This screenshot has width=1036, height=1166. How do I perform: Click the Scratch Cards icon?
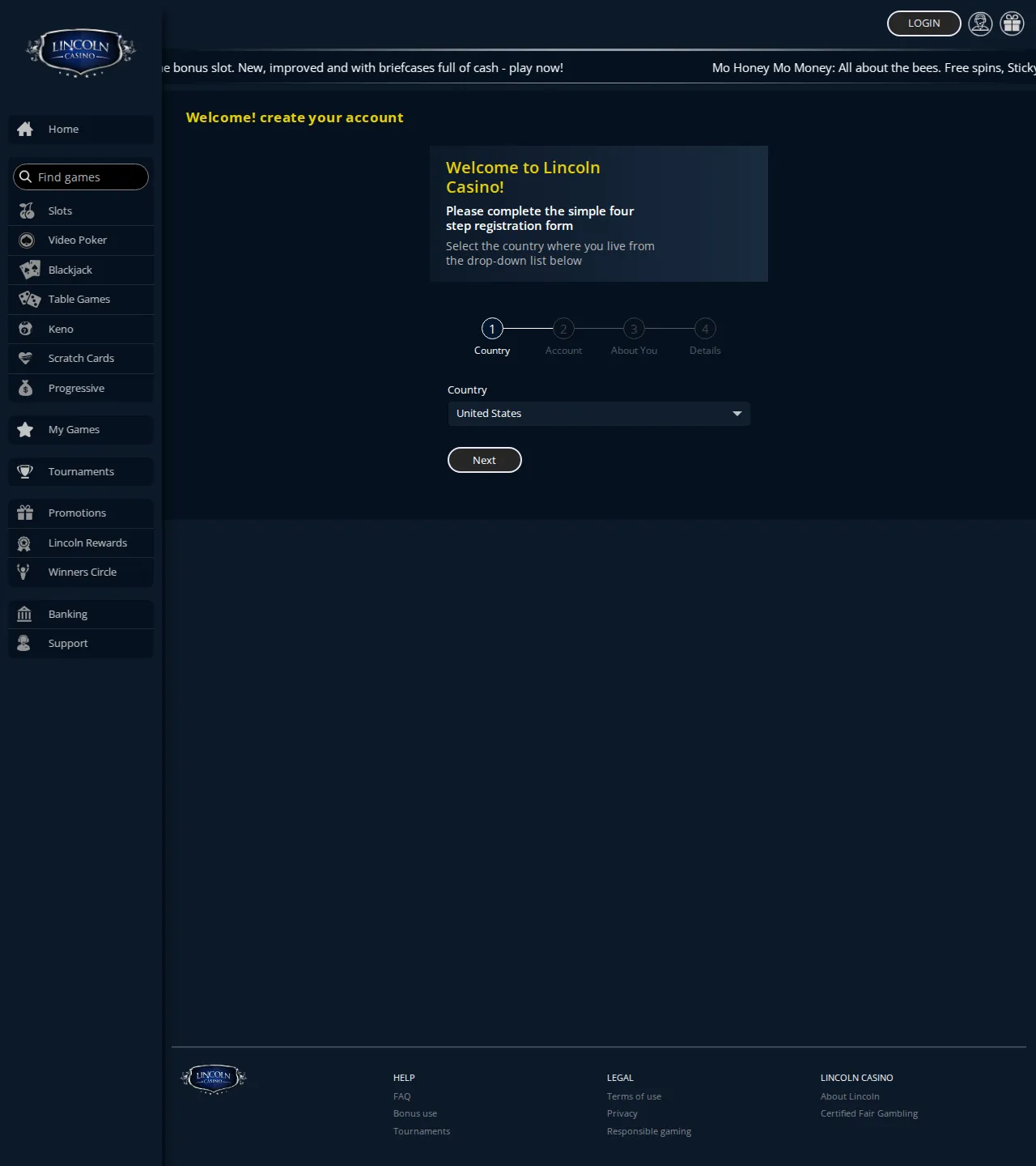tap(25, 358)
